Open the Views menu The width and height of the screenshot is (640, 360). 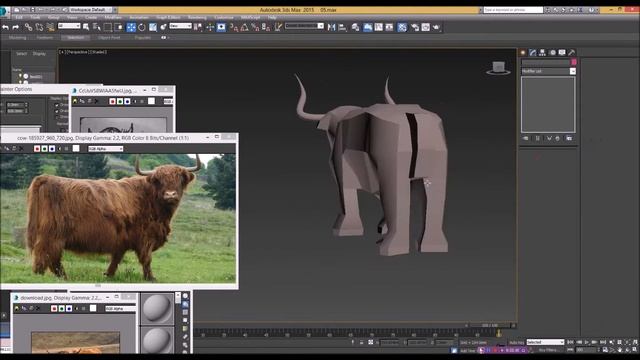pos(72,18)
